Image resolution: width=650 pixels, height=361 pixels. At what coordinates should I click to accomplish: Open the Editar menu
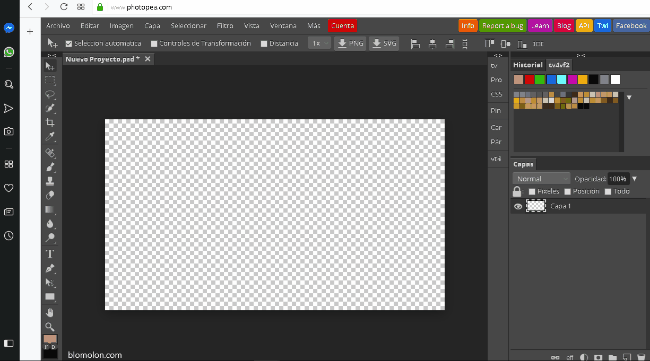click(90, 26)
